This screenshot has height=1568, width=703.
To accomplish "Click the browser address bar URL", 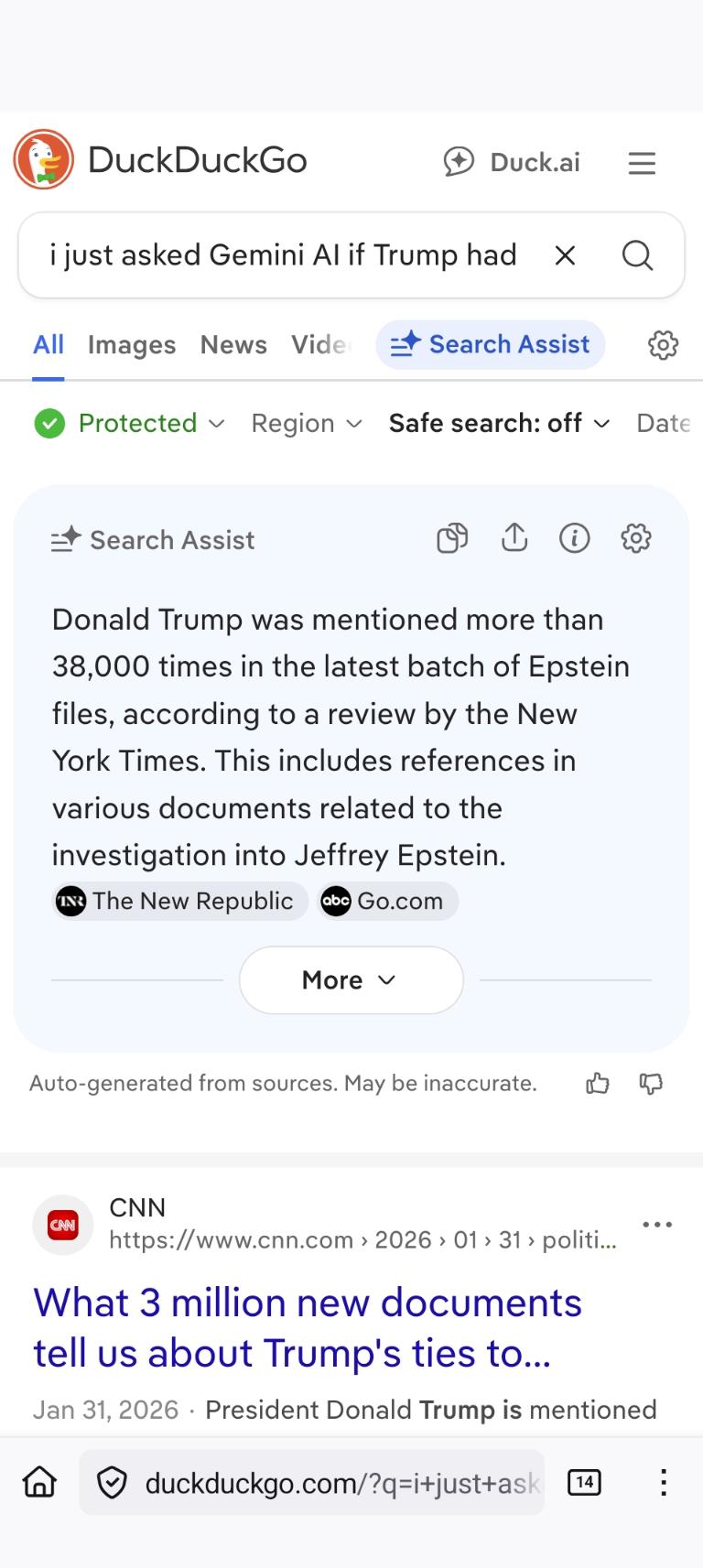I will point(342,1483).
